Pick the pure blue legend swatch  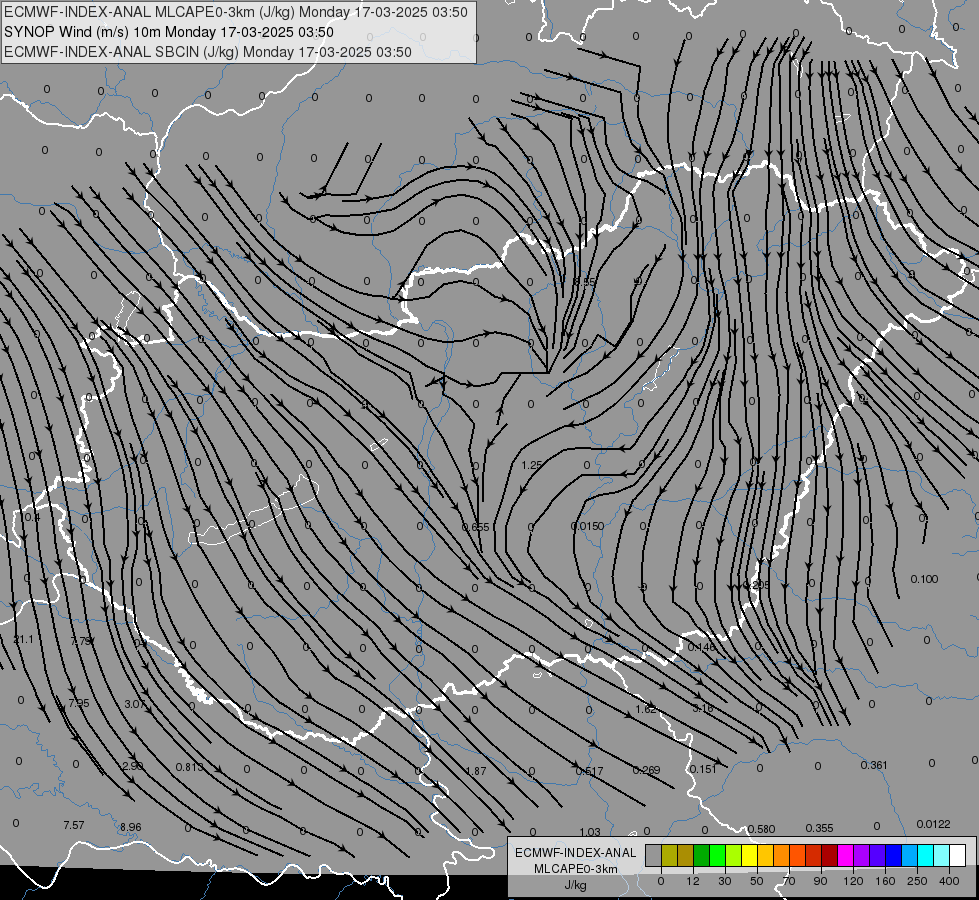click(x=894, y=855)
